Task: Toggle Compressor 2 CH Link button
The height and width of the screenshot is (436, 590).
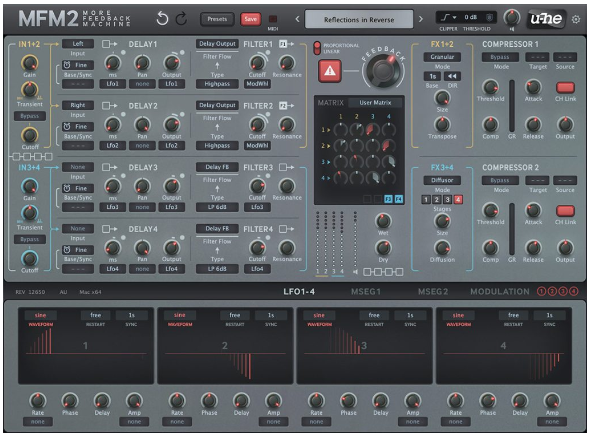Action: (565, 211)
